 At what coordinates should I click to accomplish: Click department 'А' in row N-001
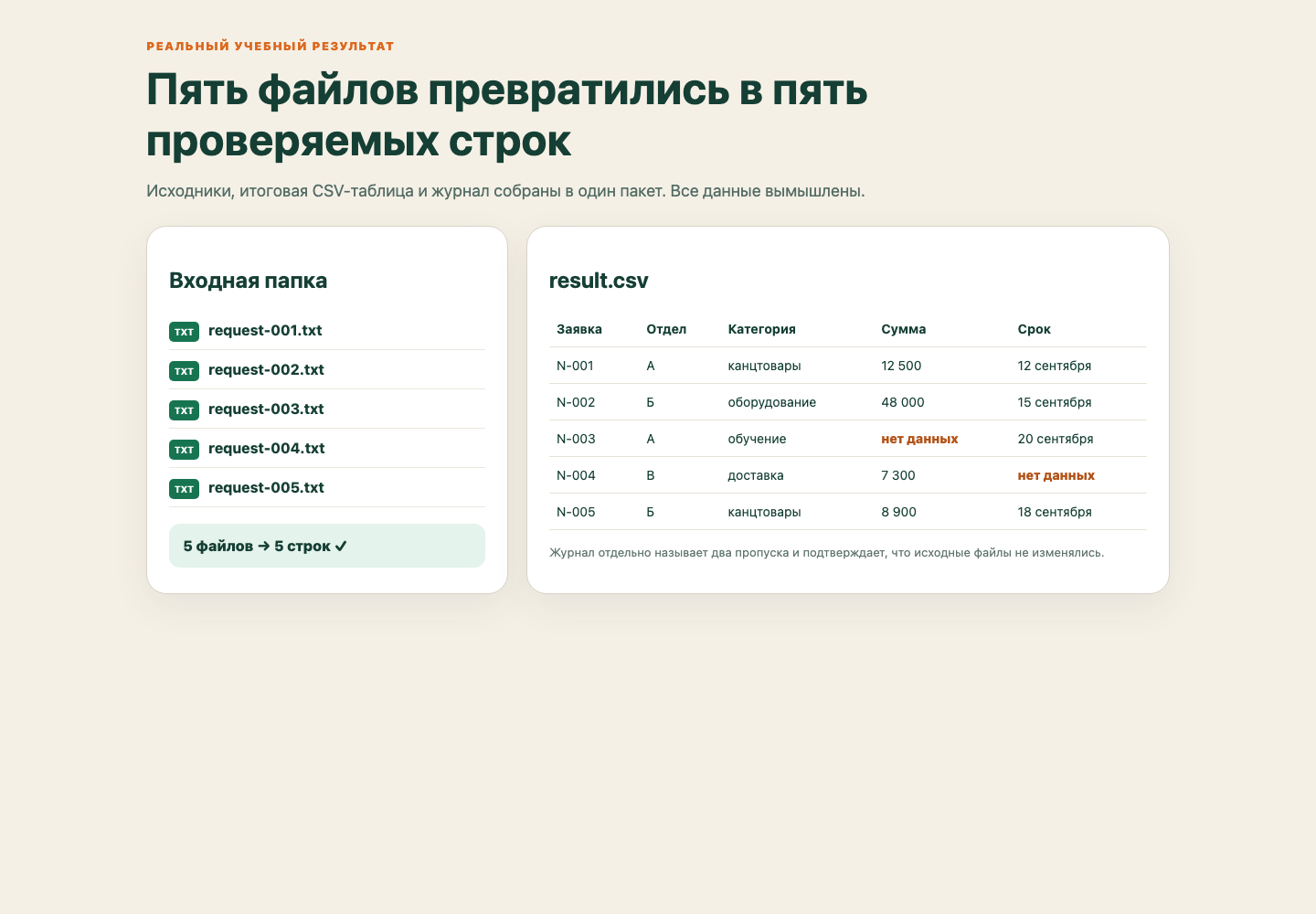pyautogui.click(x=651, y=366)
